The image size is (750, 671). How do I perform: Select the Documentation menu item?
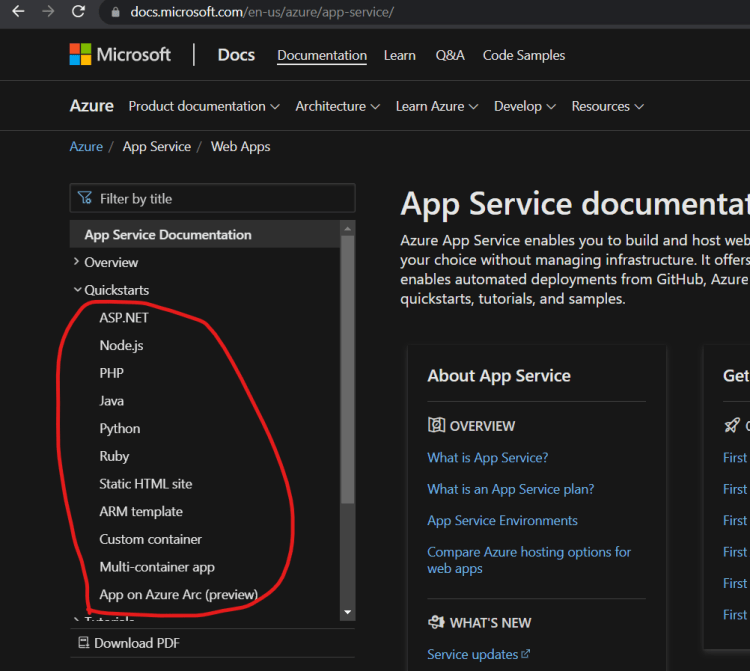pos(322,55)
